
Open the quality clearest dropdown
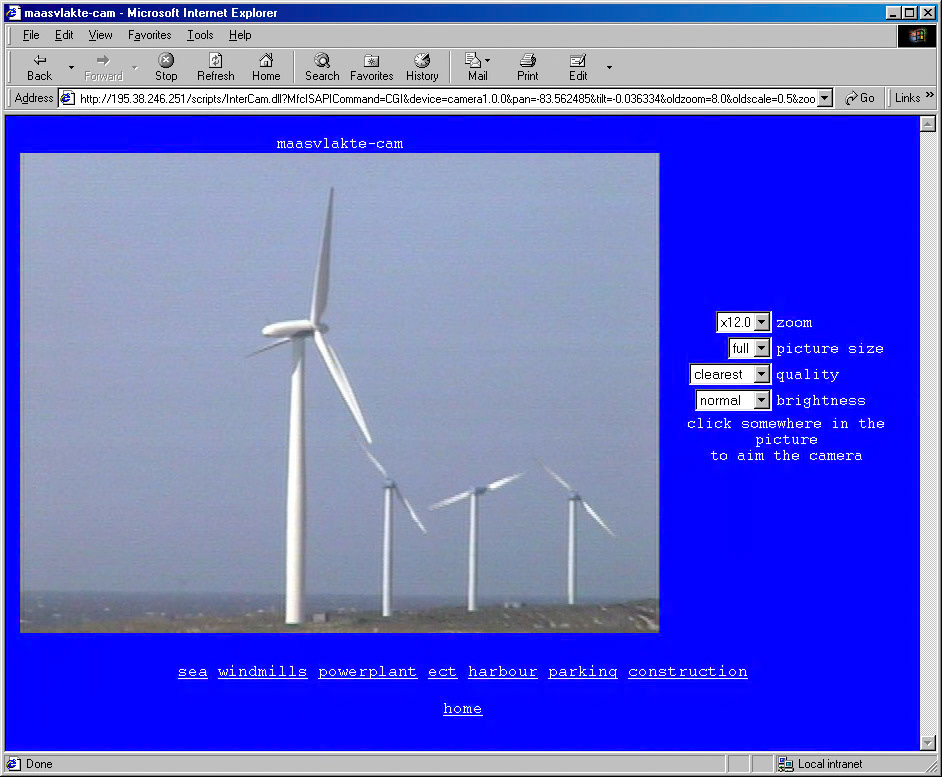pyautogui.click(x=730, y=374)
